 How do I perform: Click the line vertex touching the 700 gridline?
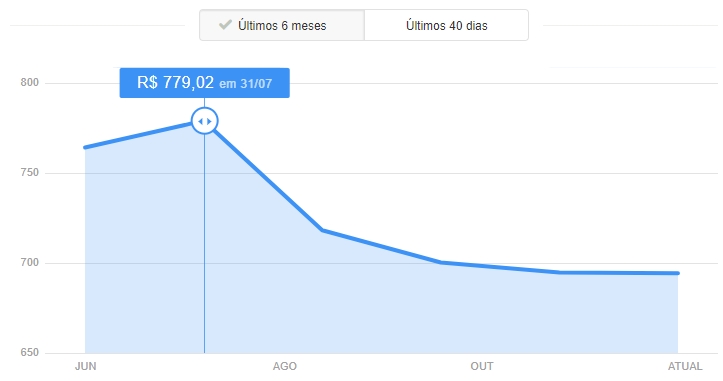(441, 262)
